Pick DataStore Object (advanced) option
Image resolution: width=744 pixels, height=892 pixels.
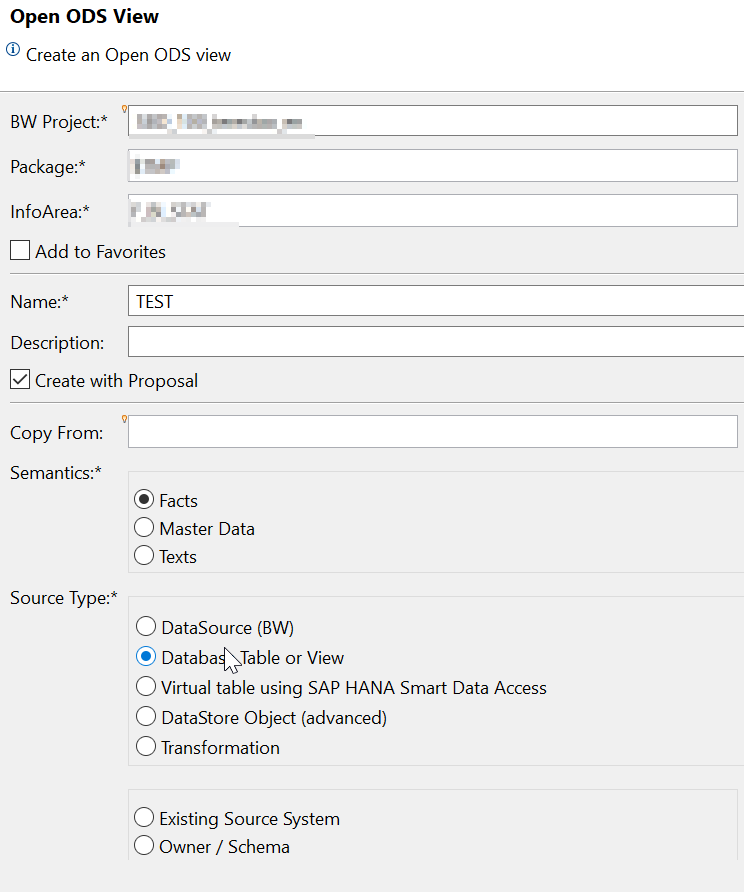146,717
